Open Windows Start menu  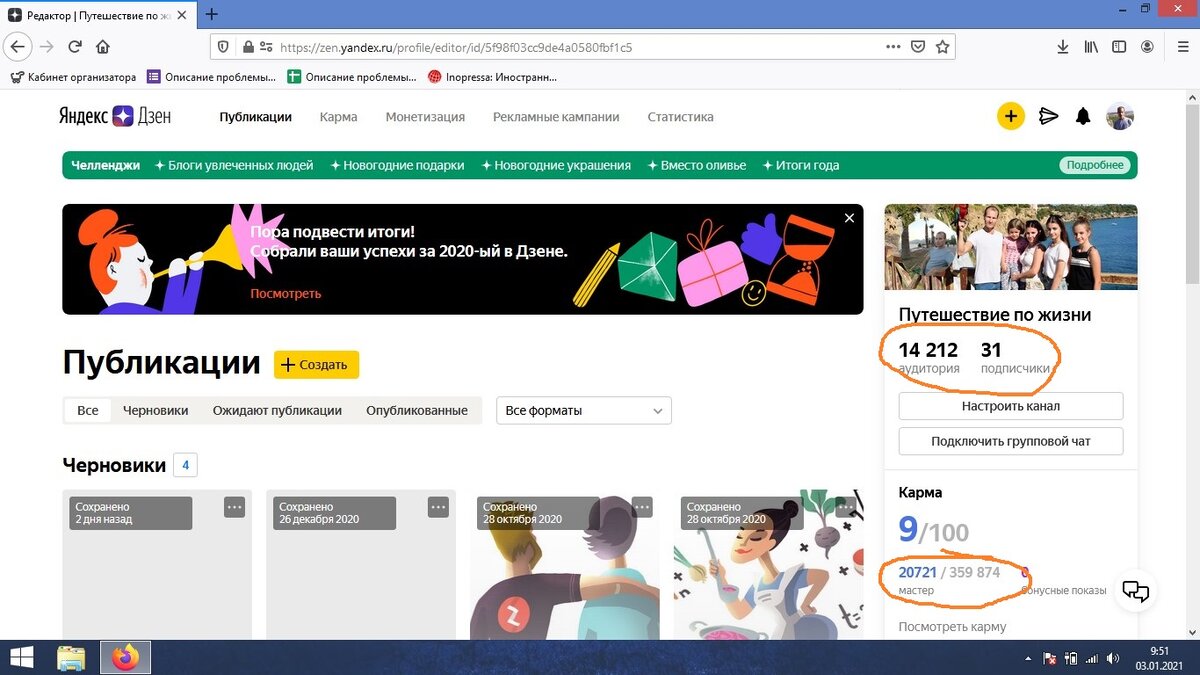click(20, 657)
